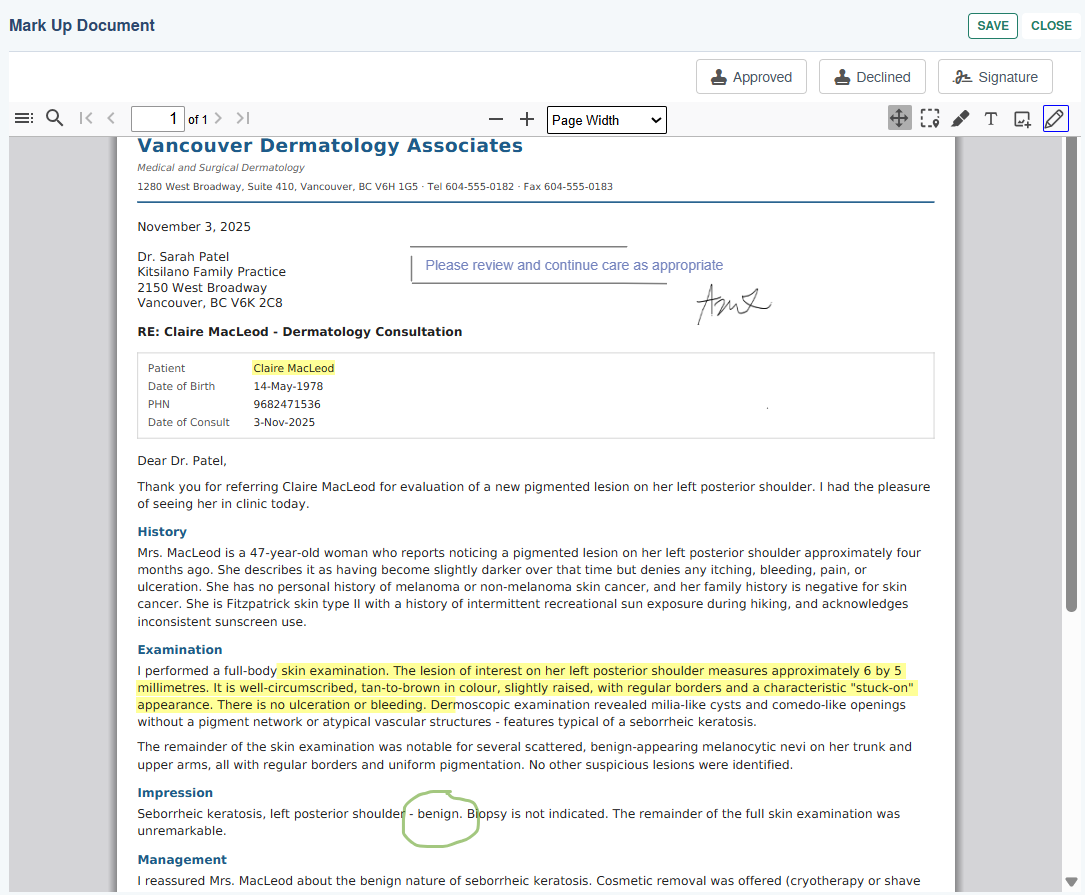The height and width of the screenshot is (895, 1085).
Task: Click the 'Dr. Sarah Patel' addressee line
Action: click(x=183, y=257)
